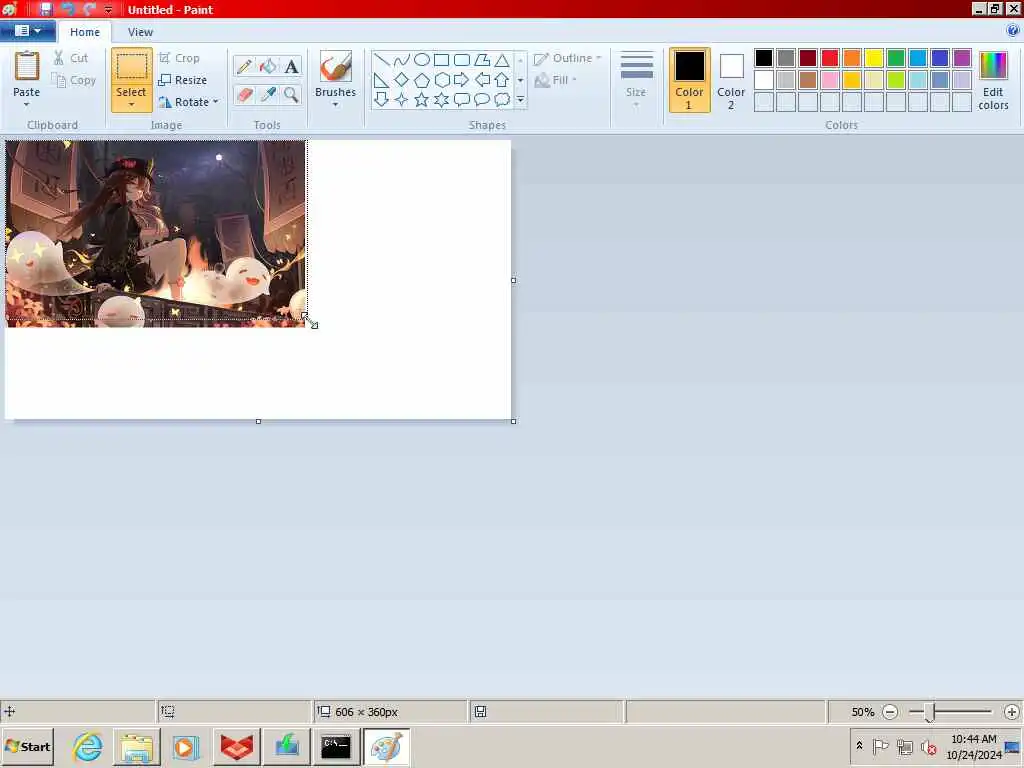
Task: Click the zoom out minus button
Action: pyautogui.click(x=890, y=712)
